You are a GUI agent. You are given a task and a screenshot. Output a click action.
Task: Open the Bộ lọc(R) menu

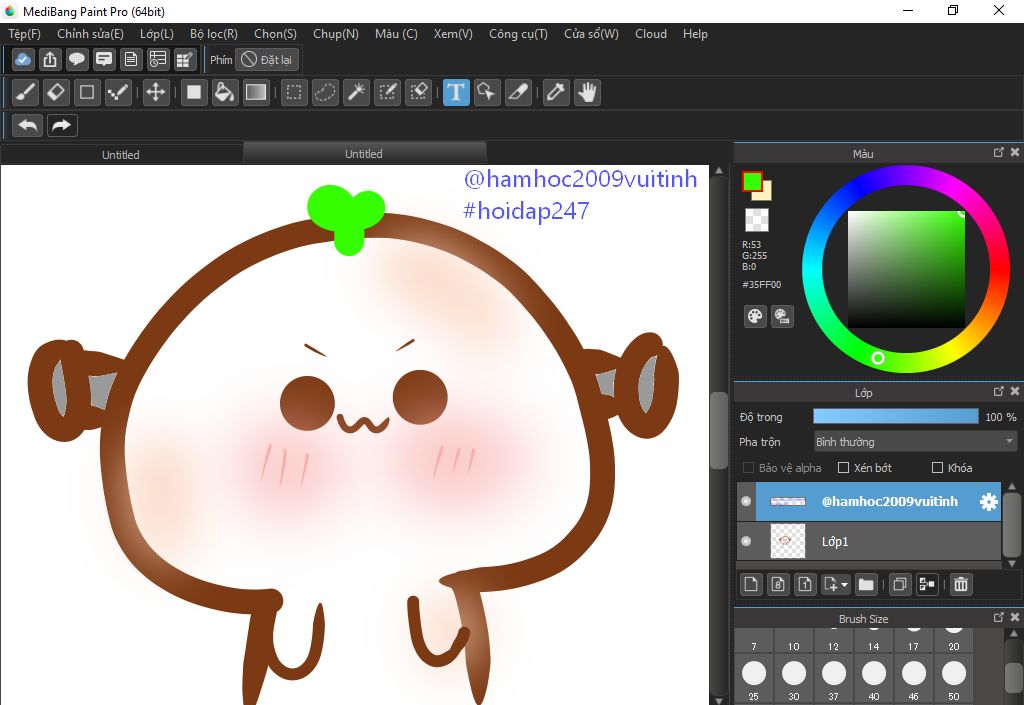tap(214, 34)
